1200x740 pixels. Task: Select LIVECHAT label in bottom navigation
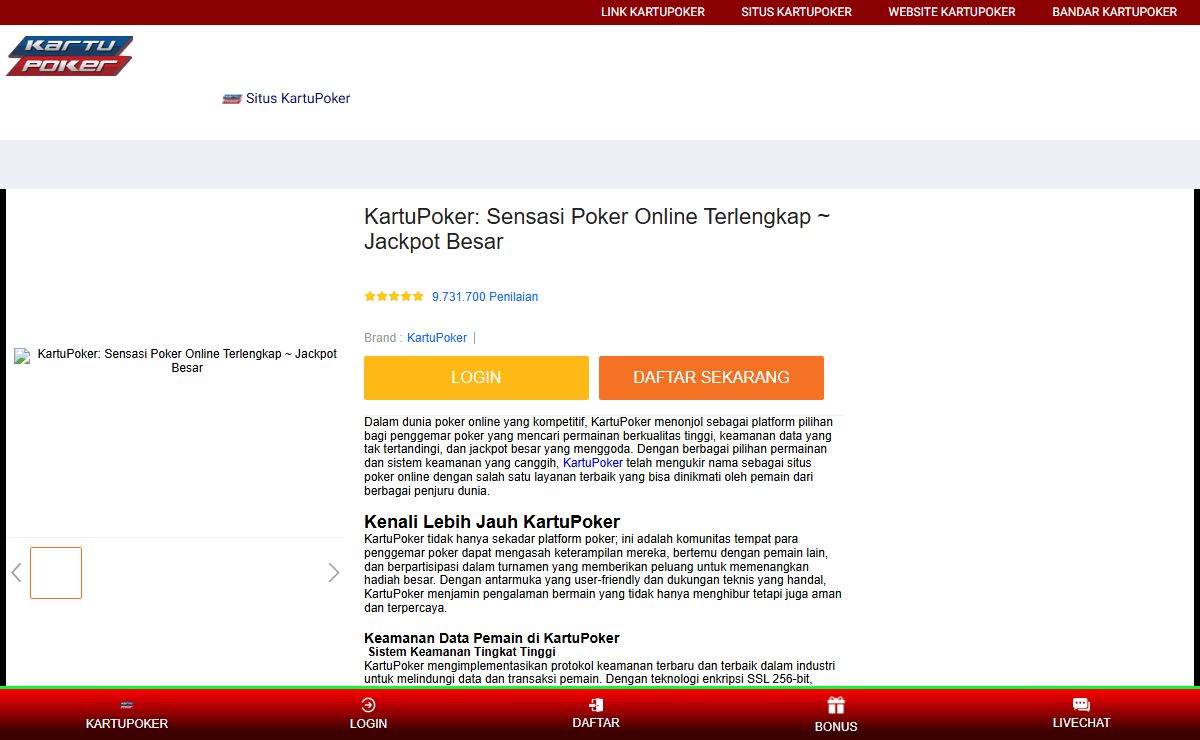(1081, 723)
